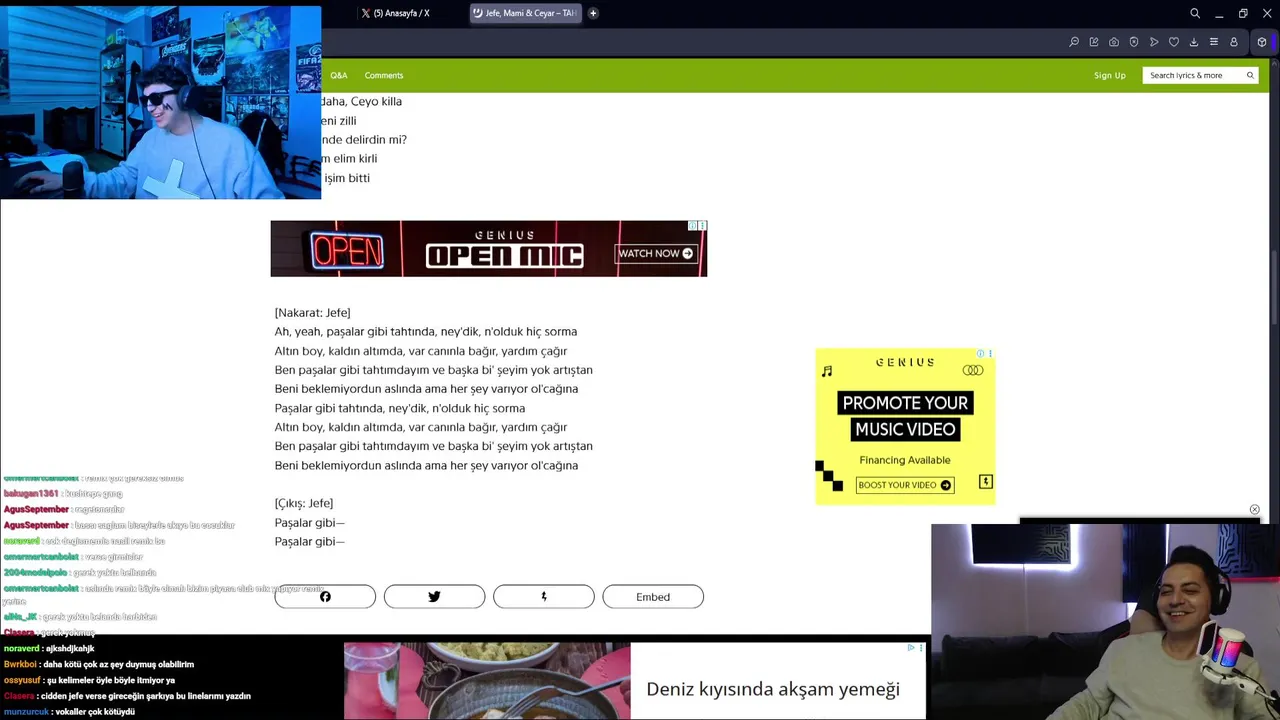Click WATCH NOW on Open Mic banner

655,253
